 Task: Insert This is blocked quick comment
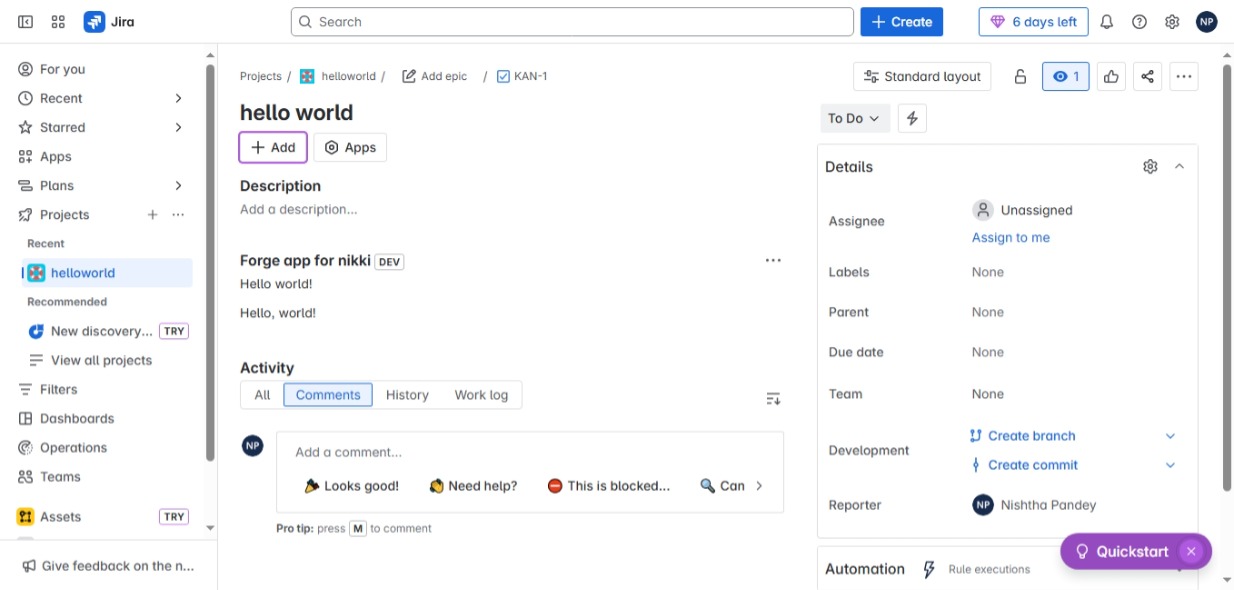(x=609, y=486)
